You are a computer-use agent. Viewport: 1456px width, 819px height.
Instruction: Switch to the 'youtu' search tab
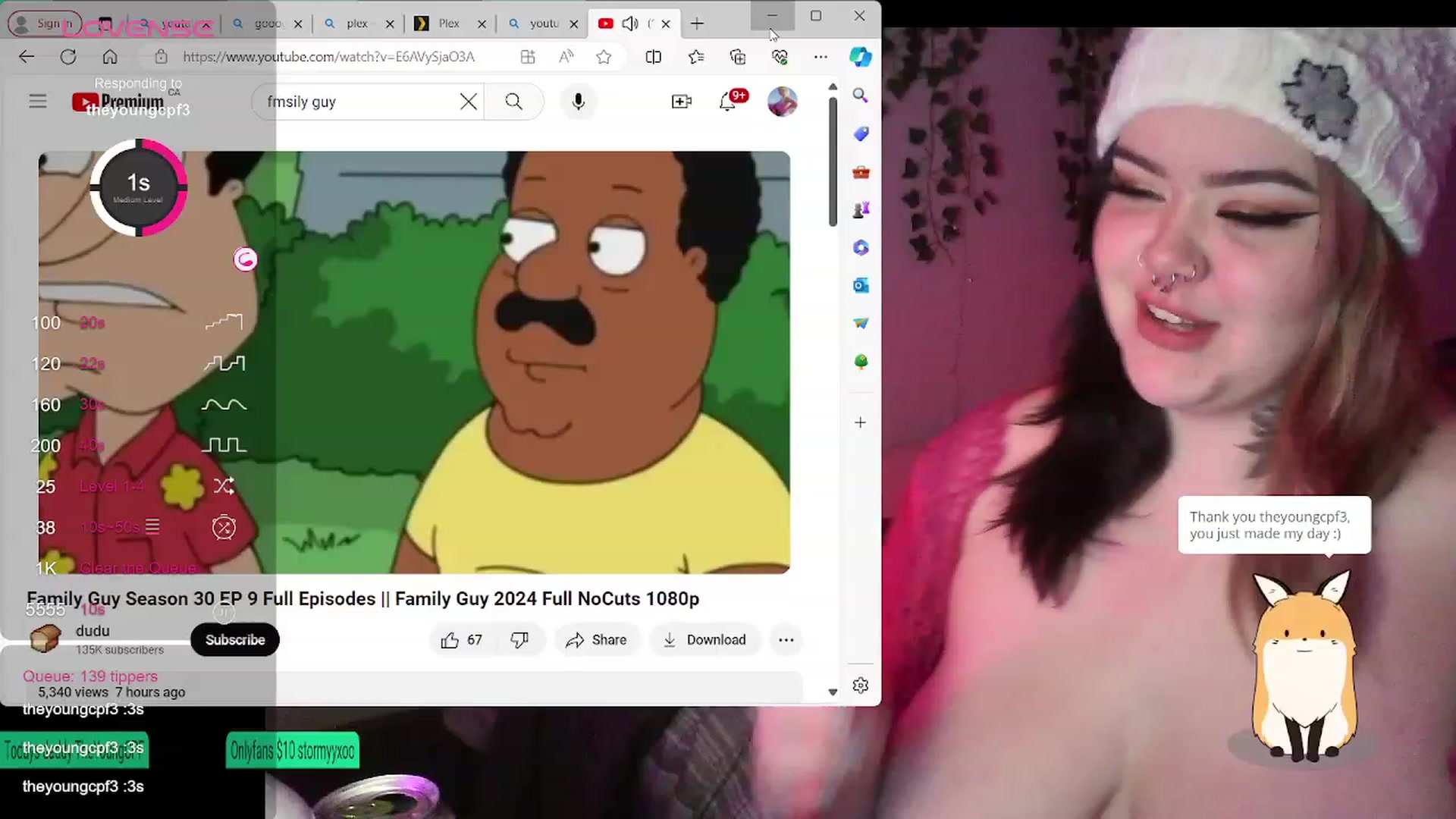click(543, 24)
